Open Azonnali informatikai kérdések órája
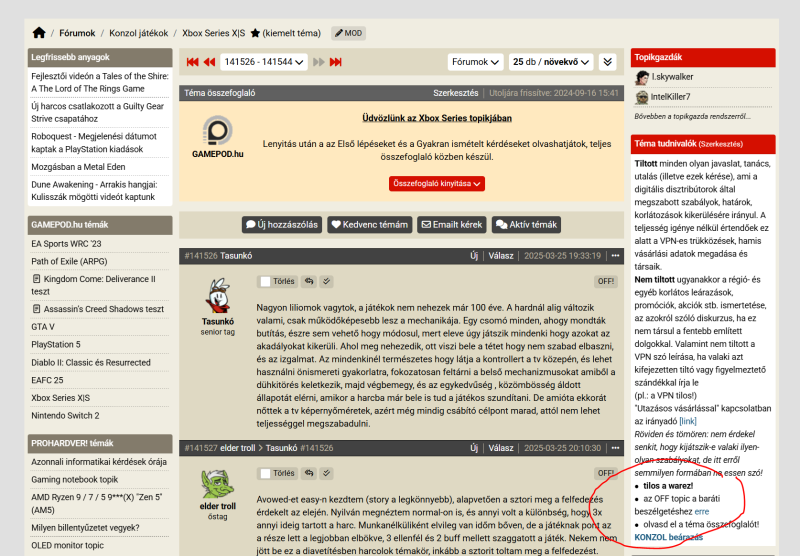This screenshot has width=800, height=556. (x=99, y=462)
